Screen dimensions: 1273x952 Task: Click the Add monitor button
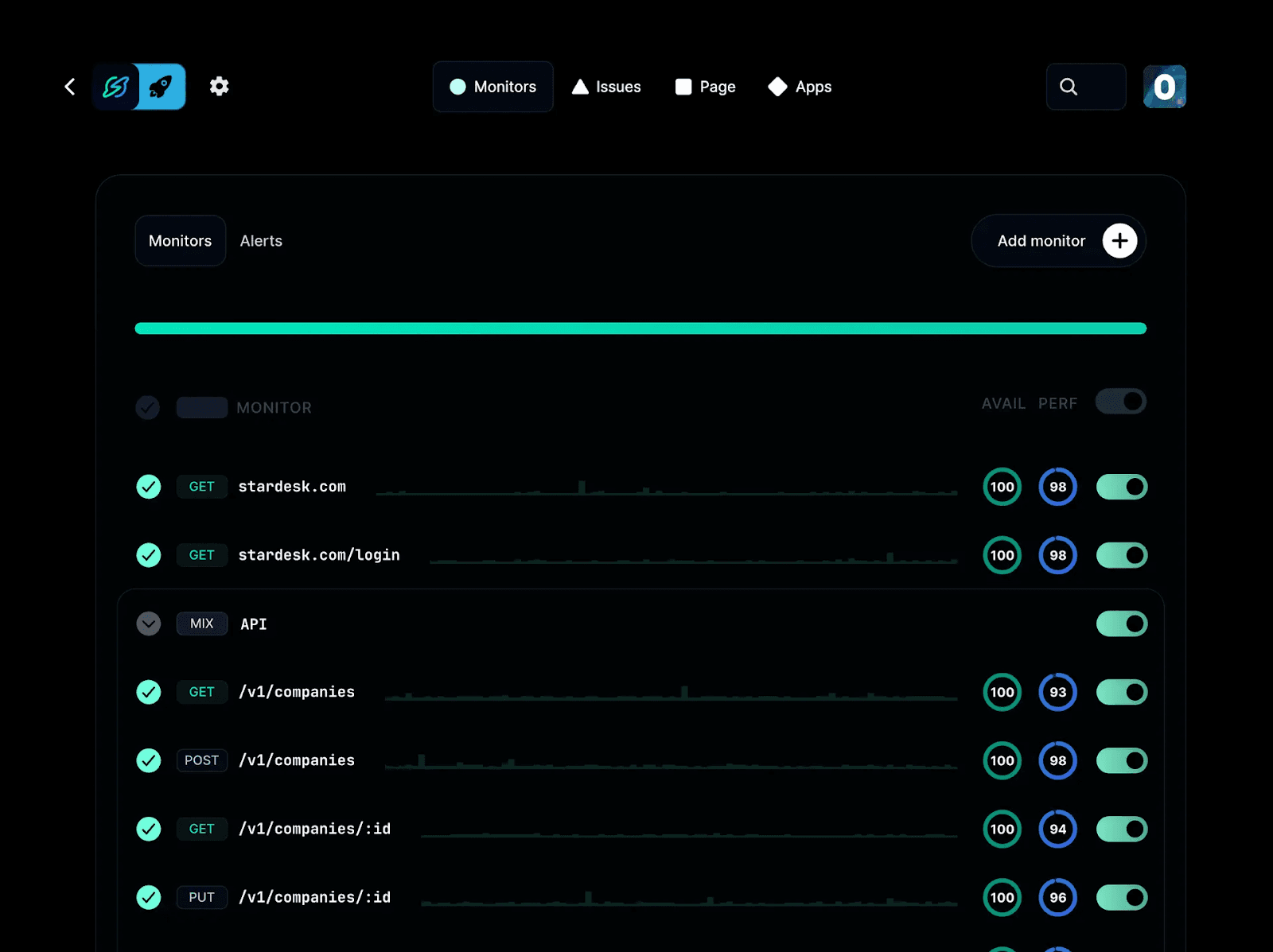point(1058,241)
